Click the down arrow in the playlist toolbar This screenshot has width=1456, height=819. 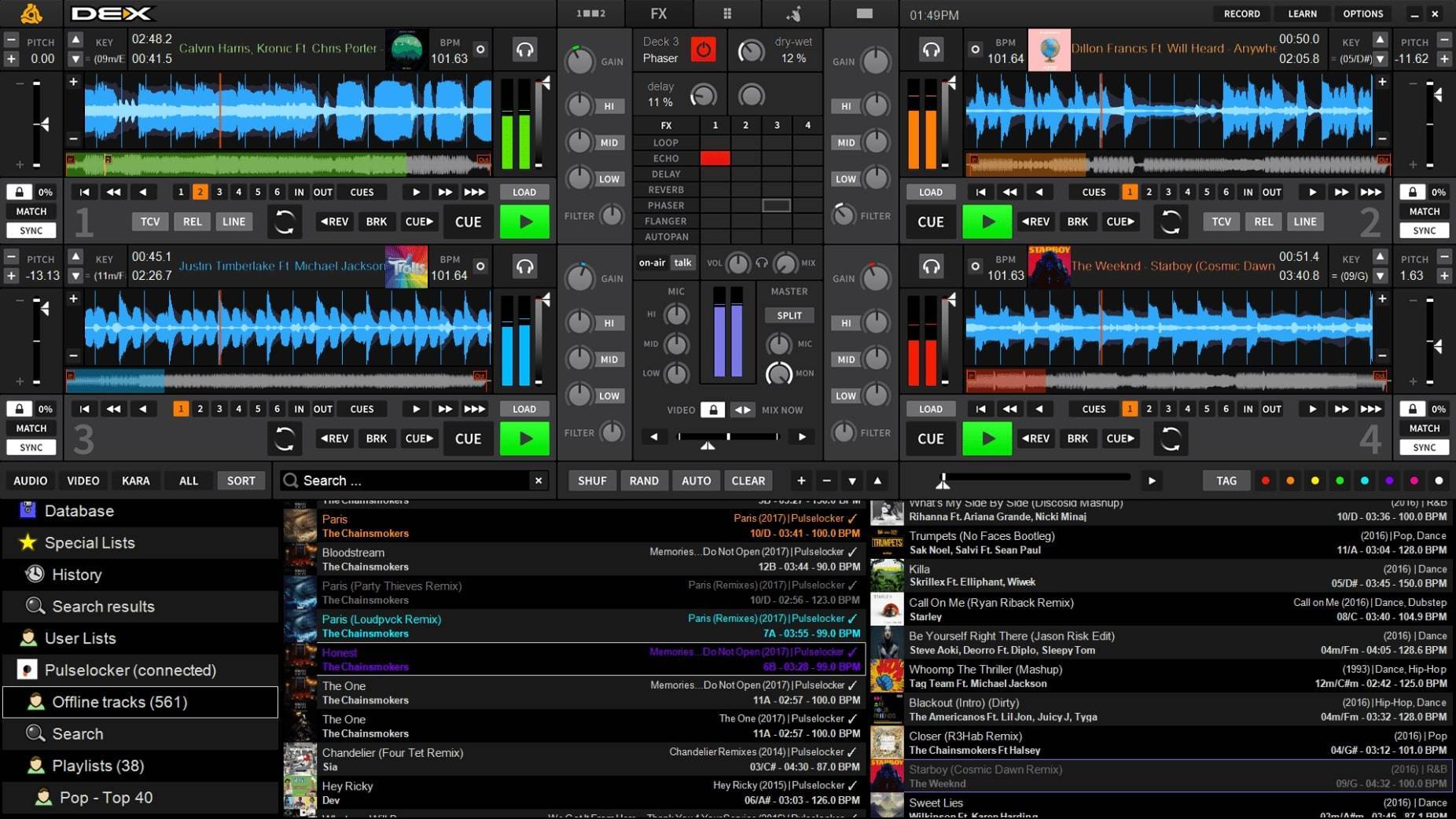[x=853, y=480]
